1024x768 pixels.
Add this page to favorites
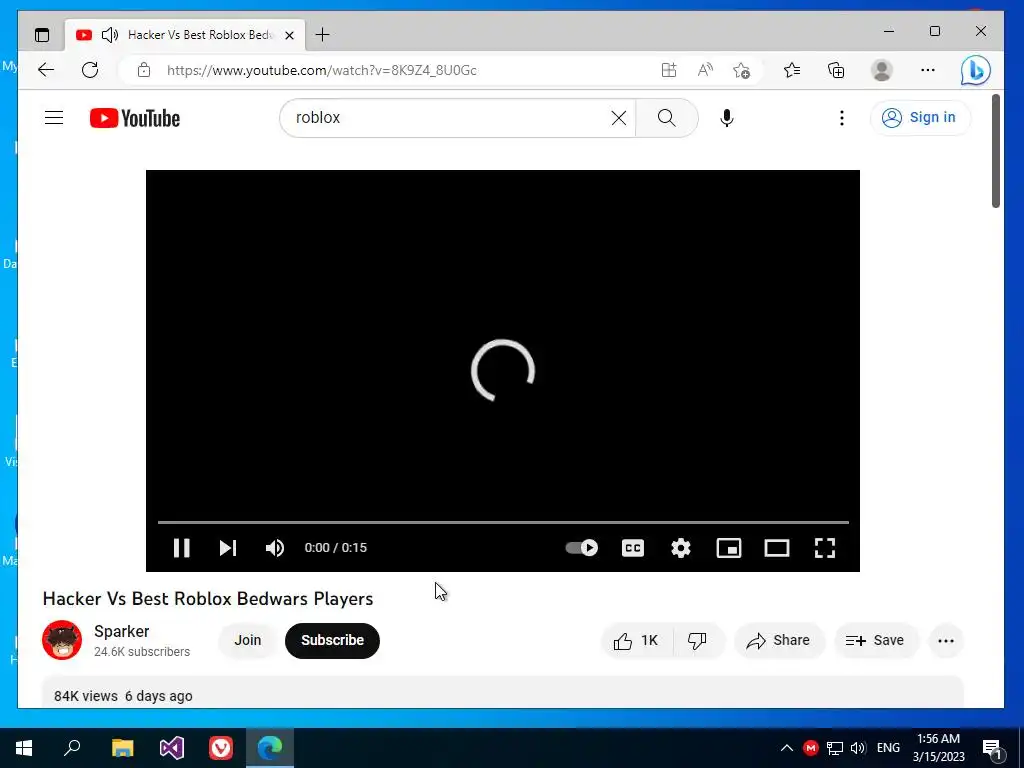click(741, 70)
